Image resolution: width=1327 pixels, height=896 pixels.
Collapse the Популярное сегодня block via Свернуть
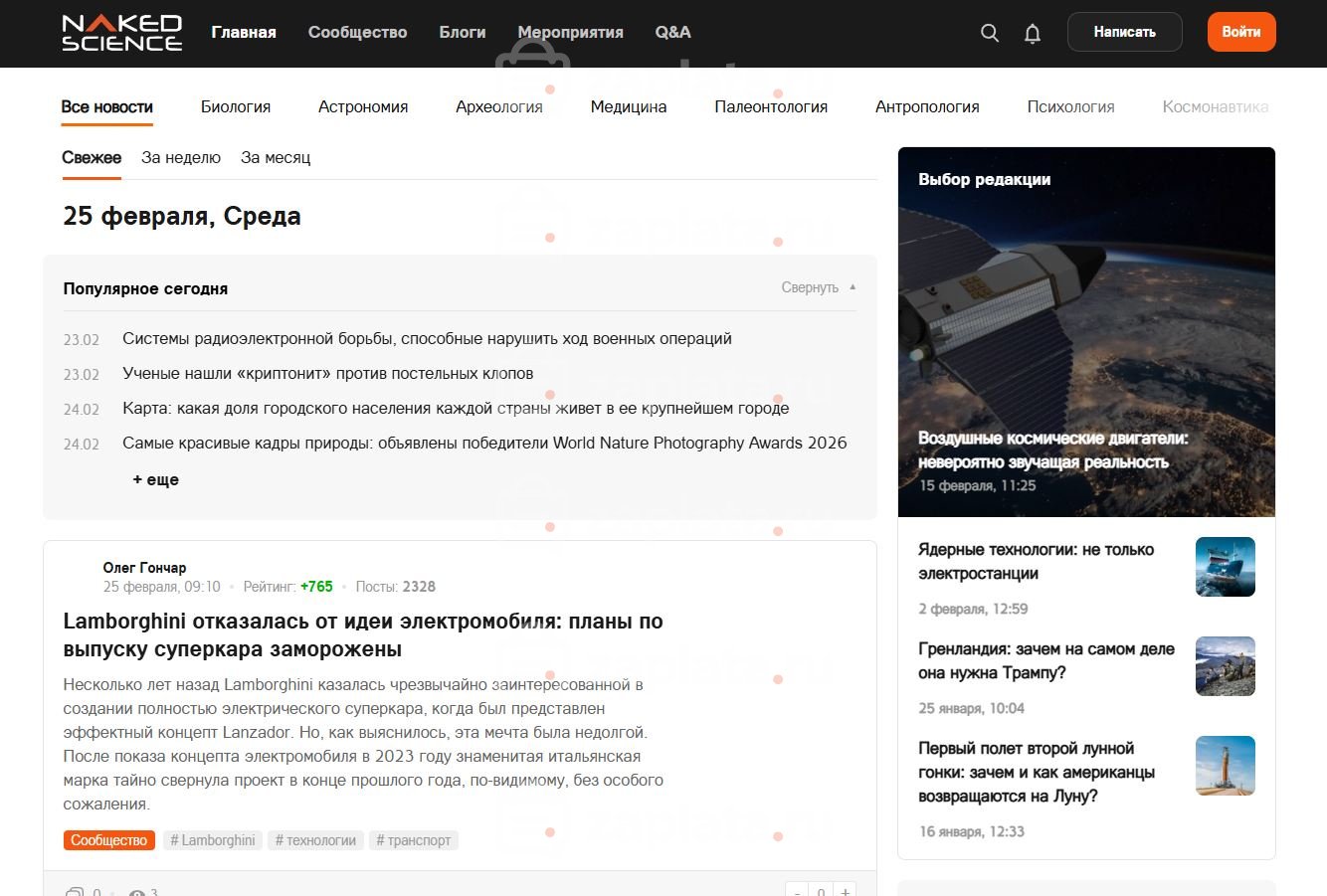pos(819,287)
